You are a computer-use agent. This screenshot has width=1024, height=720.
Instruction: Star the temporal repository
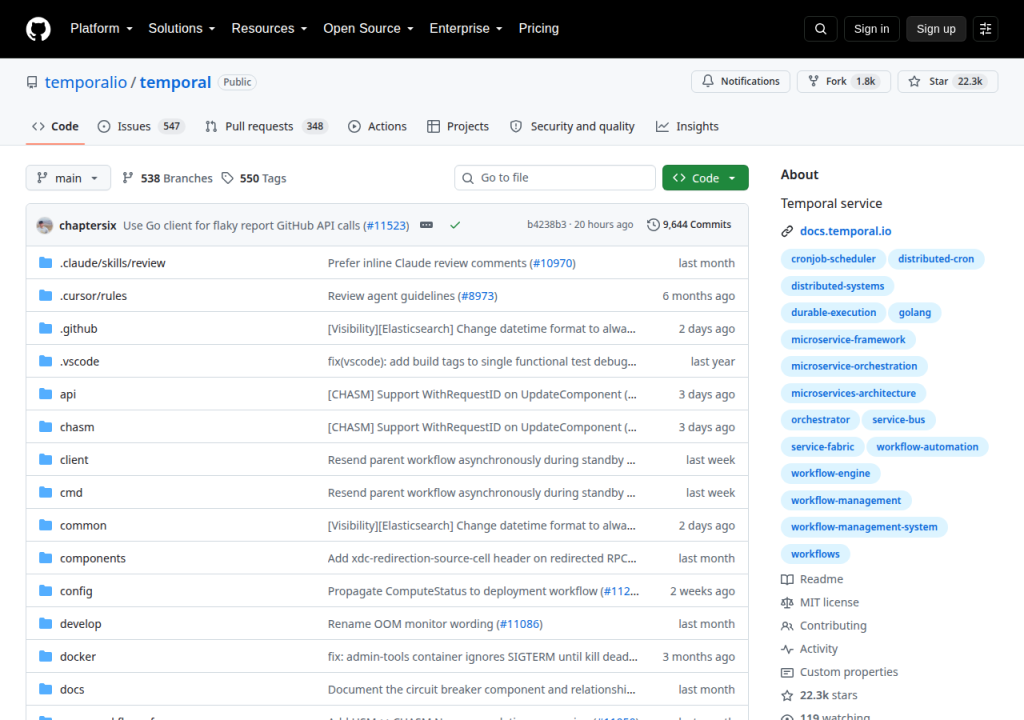coord(948,81)
